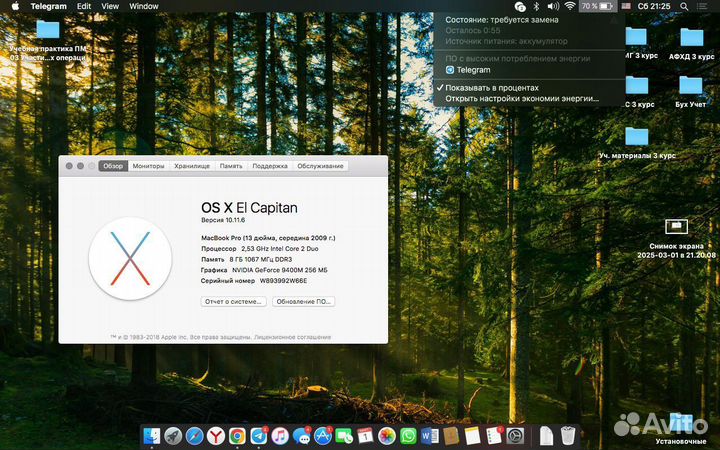Click 'MacBook Pro (13 дюйма, середина 2009 г.)' text
Screen dimensions: 720x450
click(268, 238)
